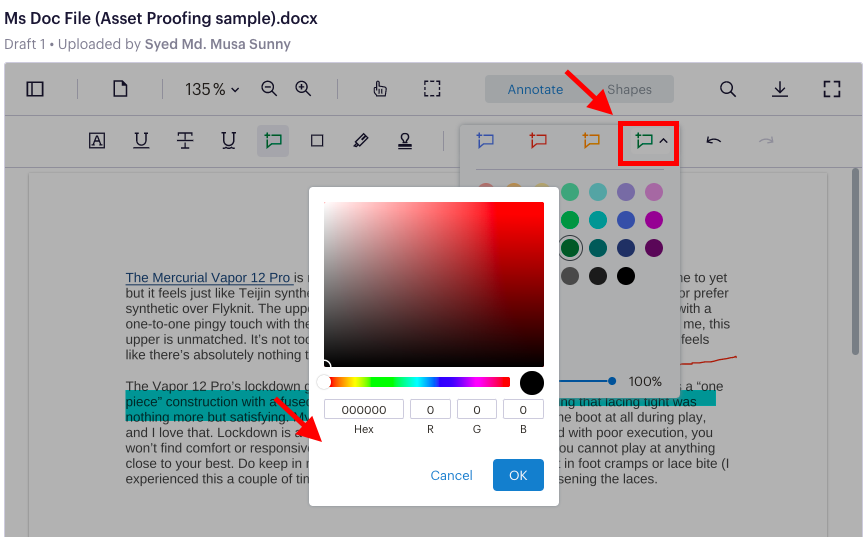
Task: Choose the red comment preset
Action: 538,140
